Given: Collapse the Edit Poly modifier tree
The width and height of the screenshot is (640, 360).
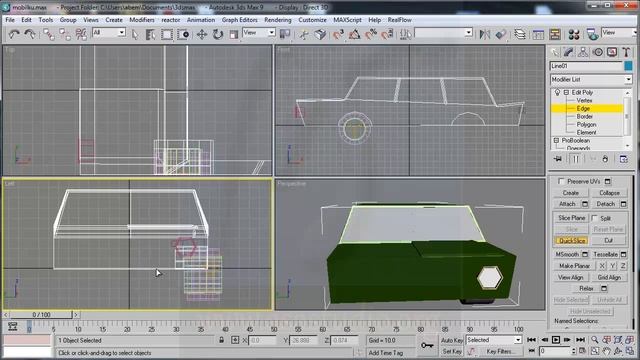Looking at the screenshot, I should [566, 93].
